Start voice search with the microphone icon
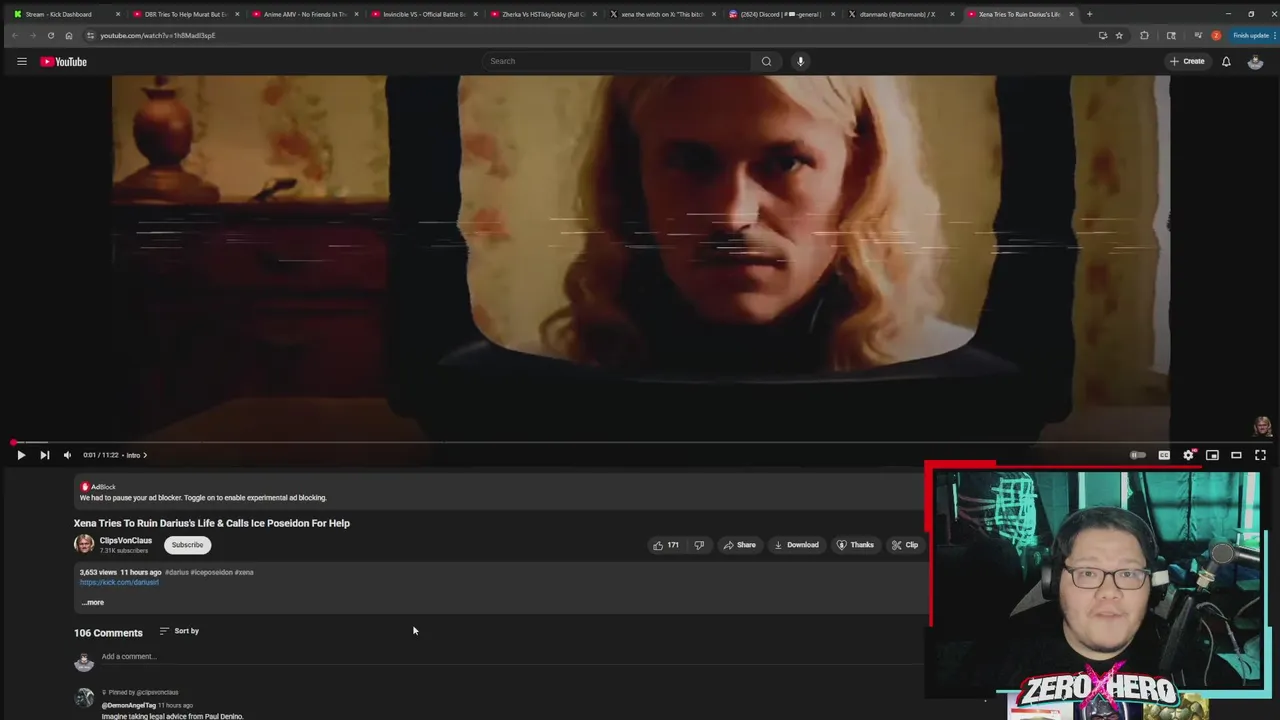Screen dimensions: 1280x720 [x=800, y=61]
